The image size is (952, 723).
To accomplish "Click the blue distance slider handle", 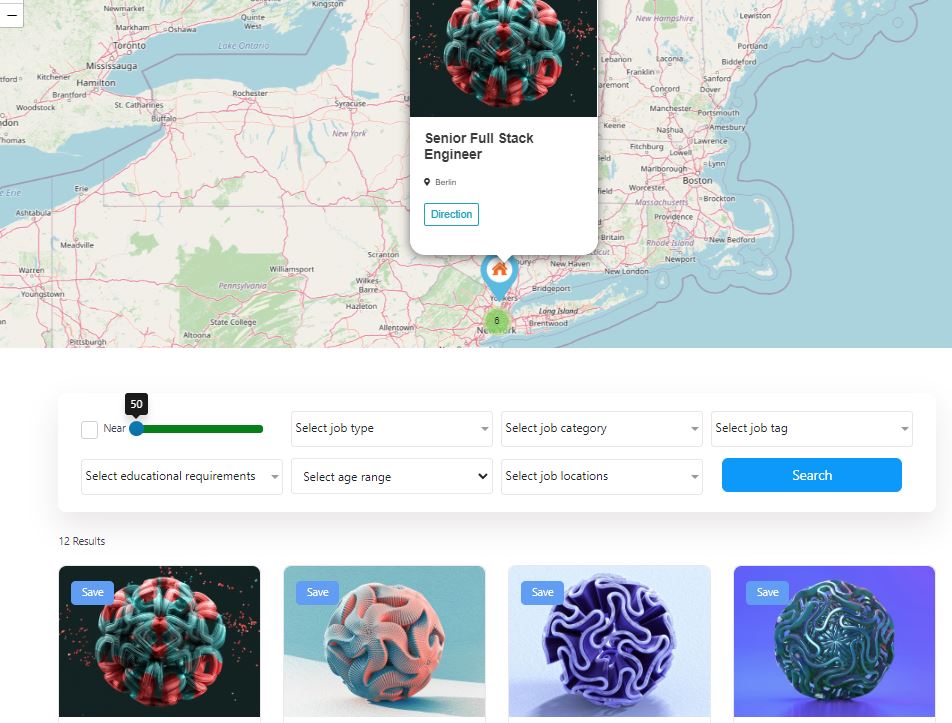I will [x=137, y=429].
